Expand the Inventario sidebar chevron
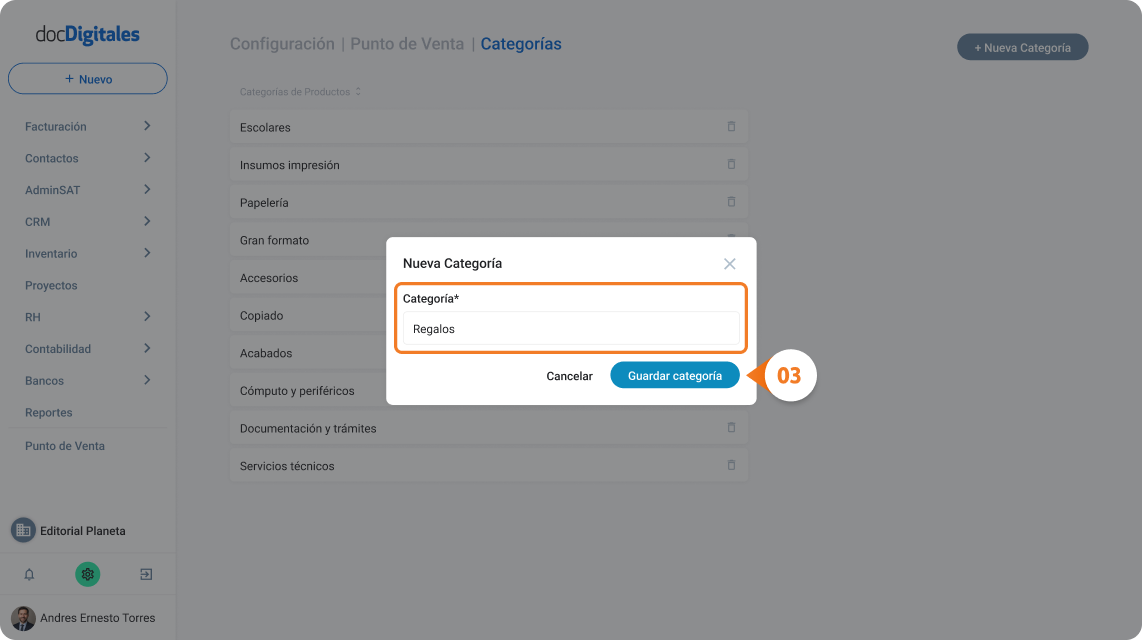The height and width of the screenshot is (640, 1142). (147, 253)
